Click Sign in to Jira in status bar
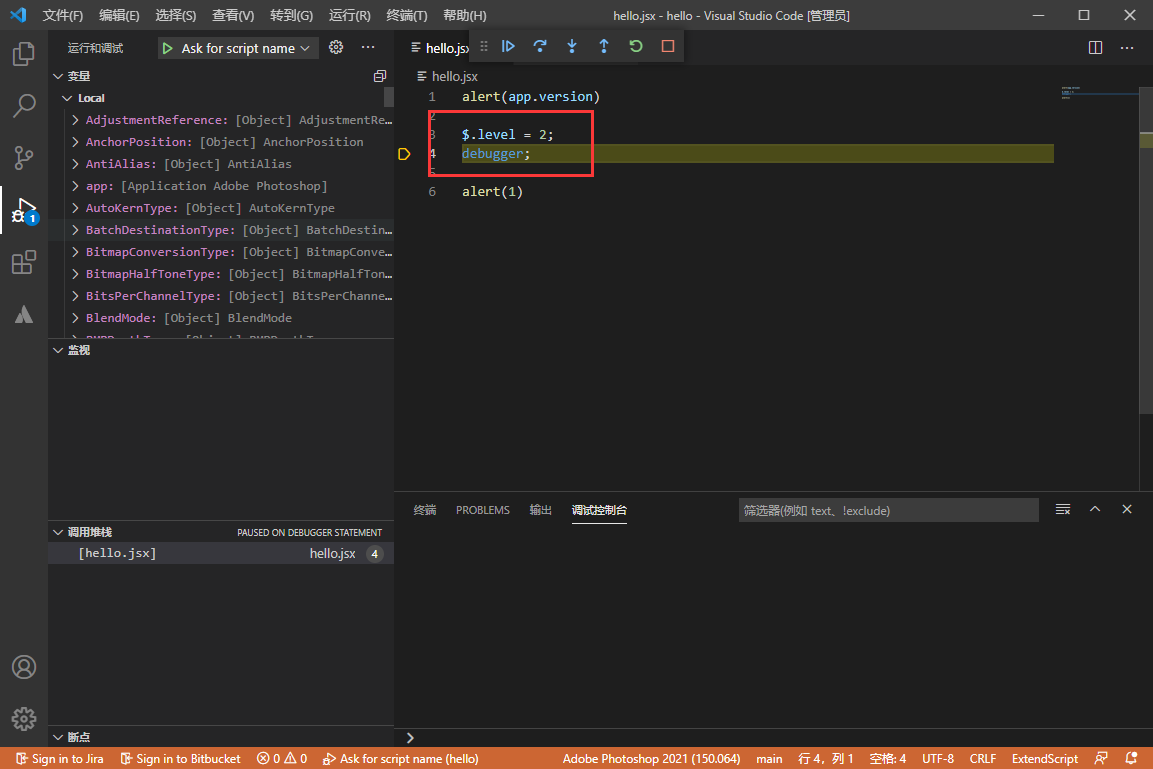This screenshot has width=1153, height=769. 60,758
